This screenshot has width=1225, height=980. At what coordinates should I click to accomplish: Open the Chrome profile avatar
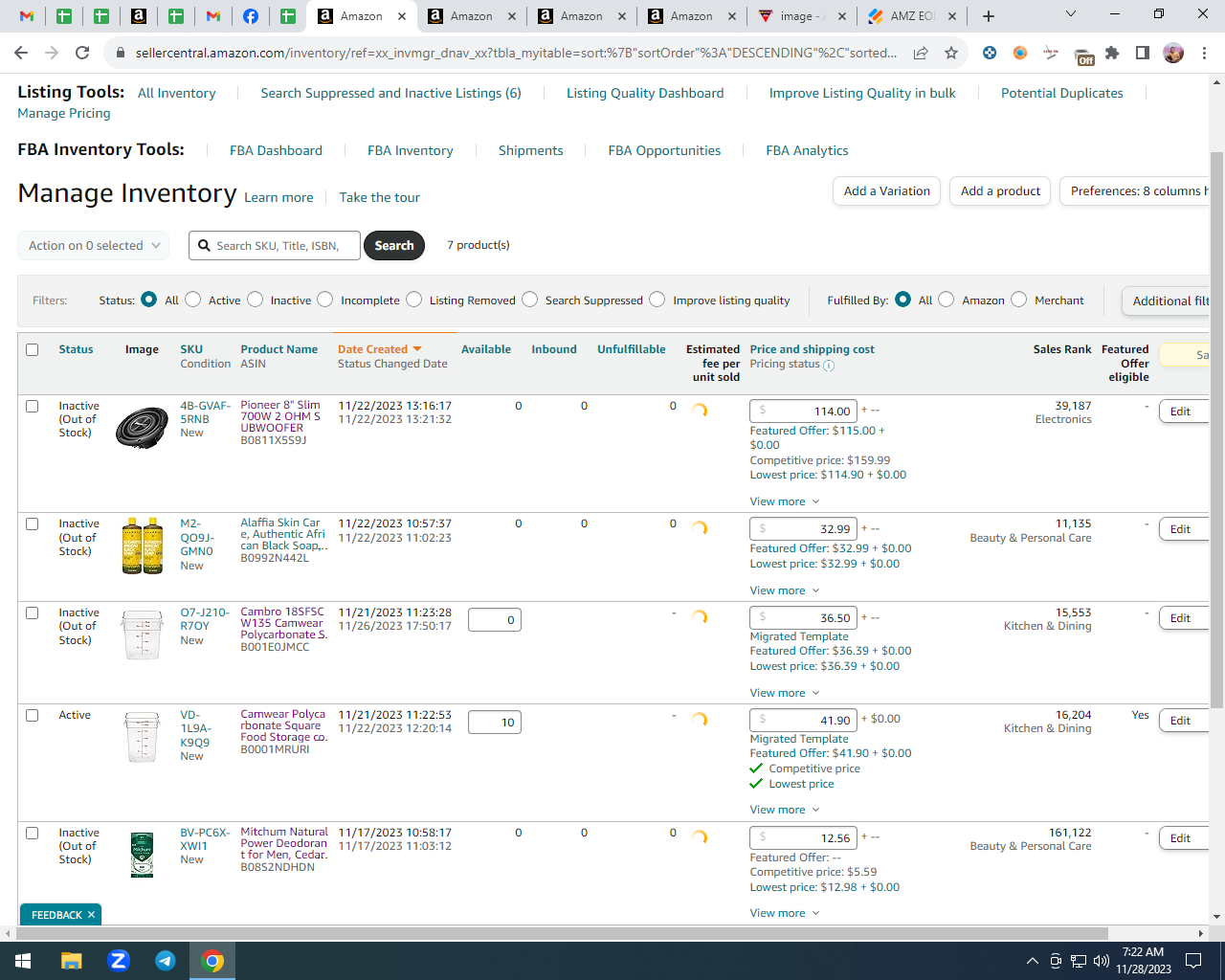pos(1173,53)
